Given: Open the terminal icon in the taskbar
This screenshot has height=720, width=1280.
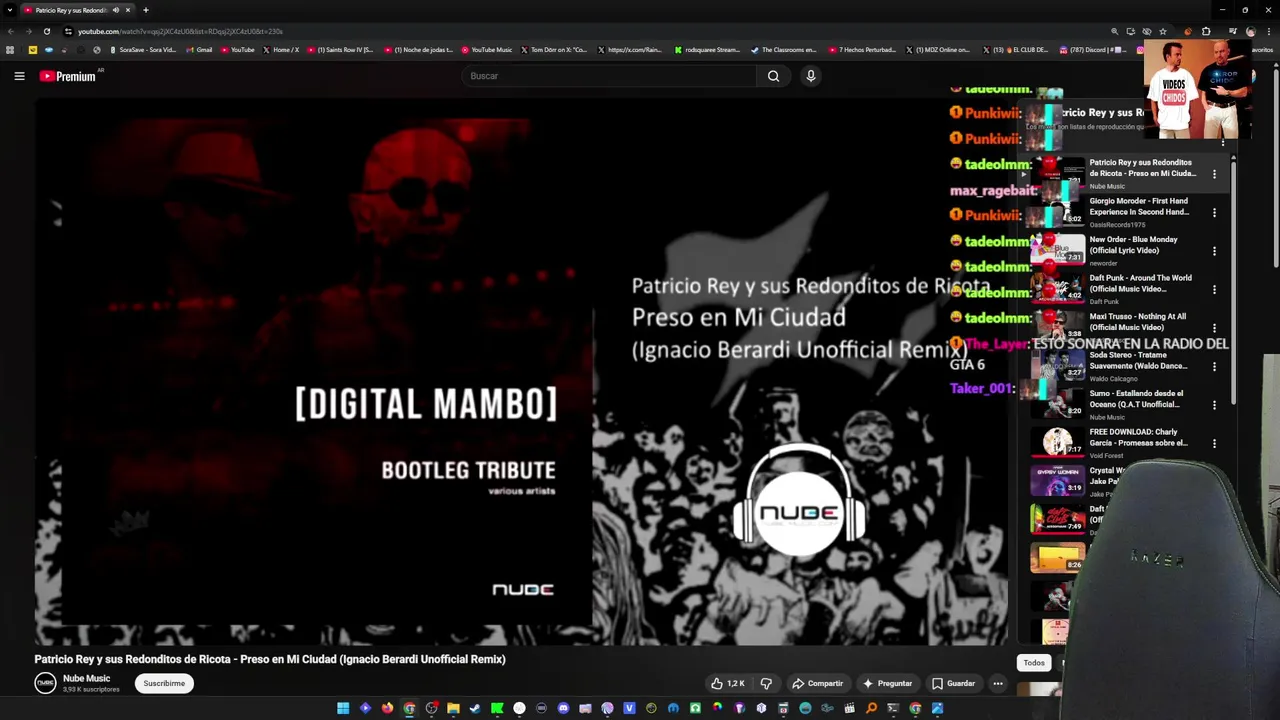Looking at the screenshot, I should (x=892, y=708).
